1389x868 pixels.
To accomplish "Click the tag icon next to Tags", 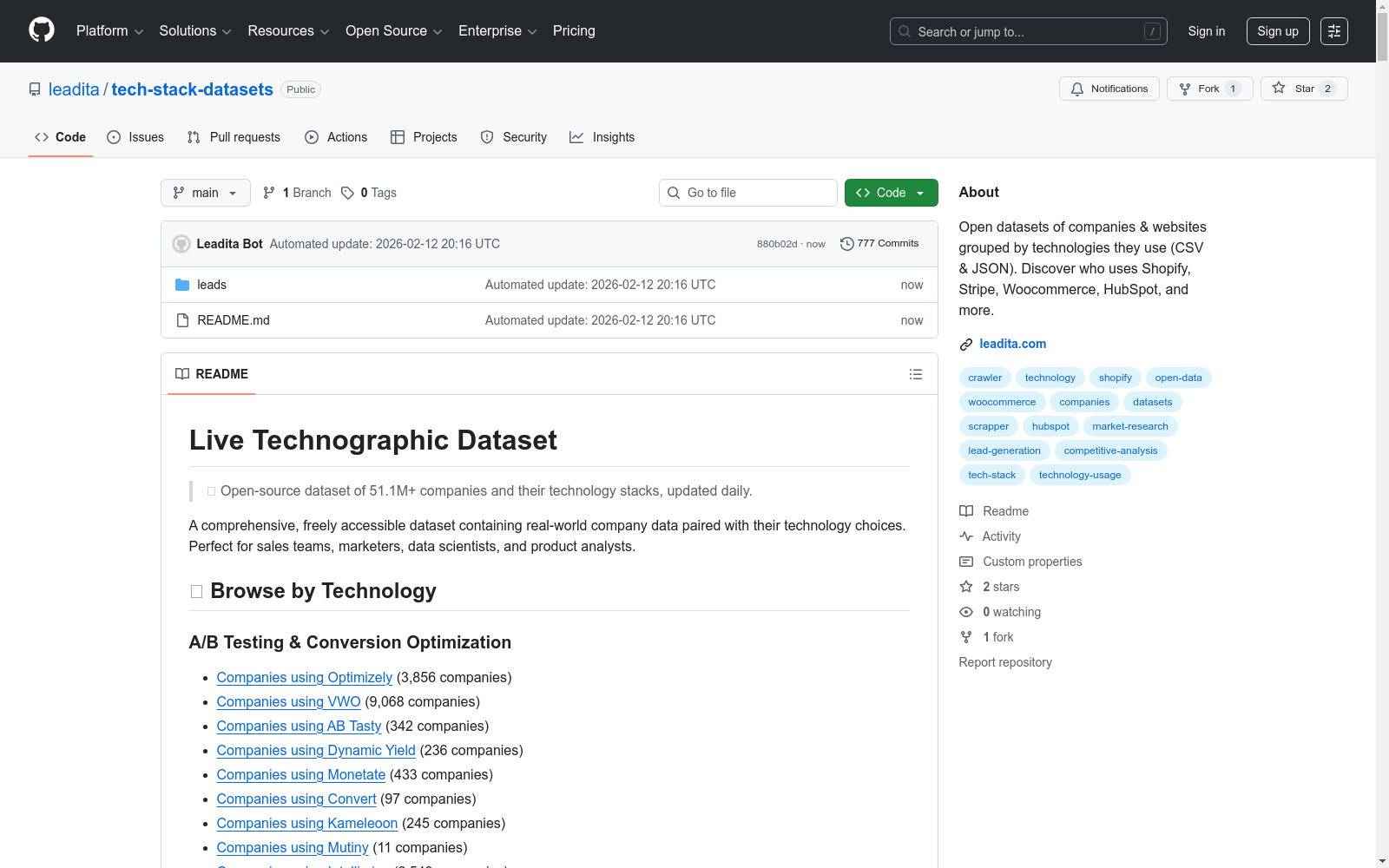I will point(347,193).
